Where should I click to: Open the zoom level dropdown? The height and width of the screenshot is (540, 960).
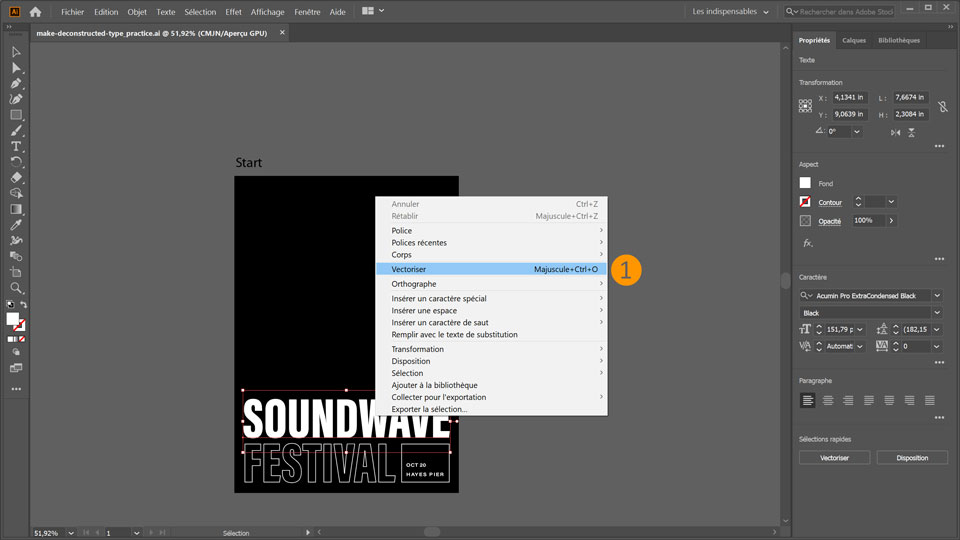pyautogui.click(x=71, y=533)
